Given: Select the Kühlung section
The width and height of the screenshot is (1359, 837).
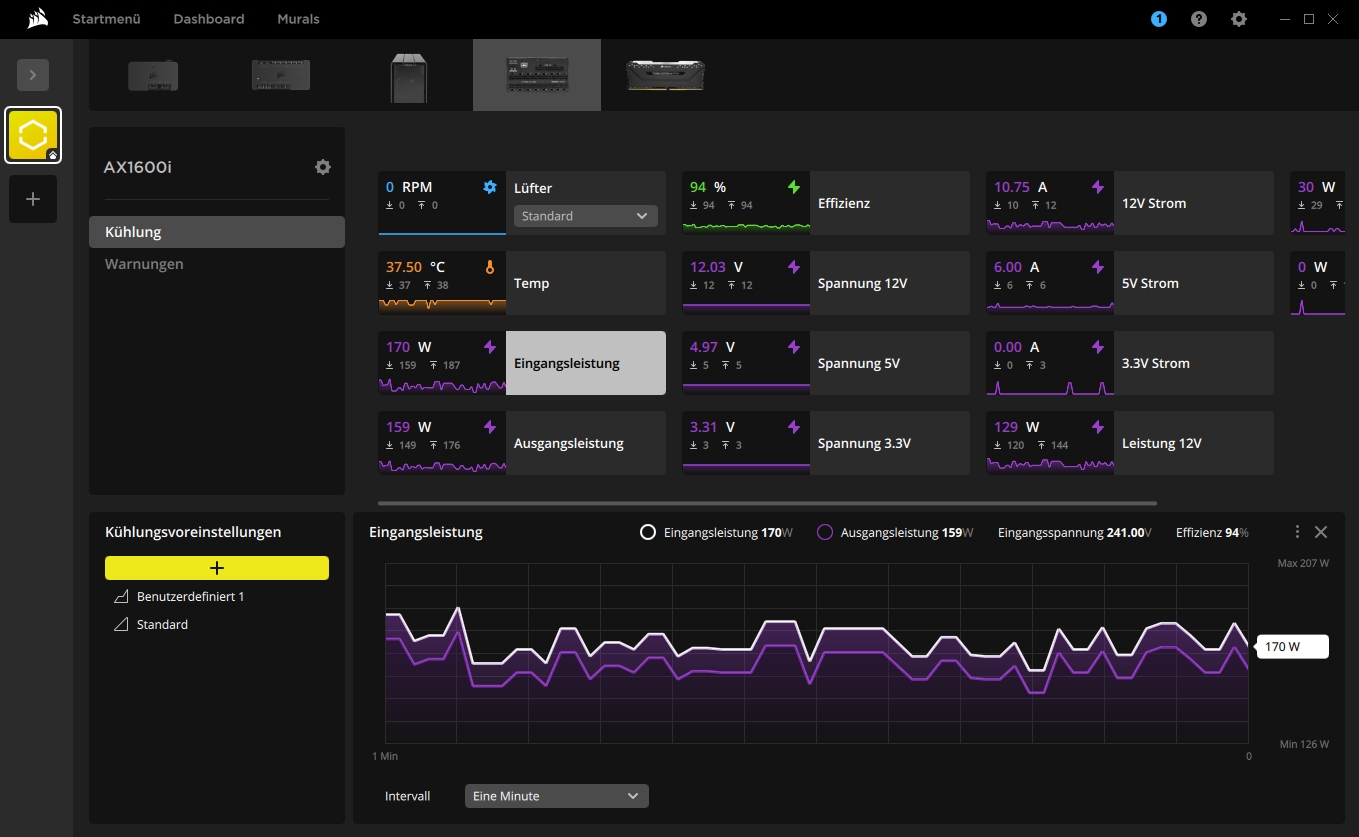Looking at the screenshot, I should tap(217, 232).
